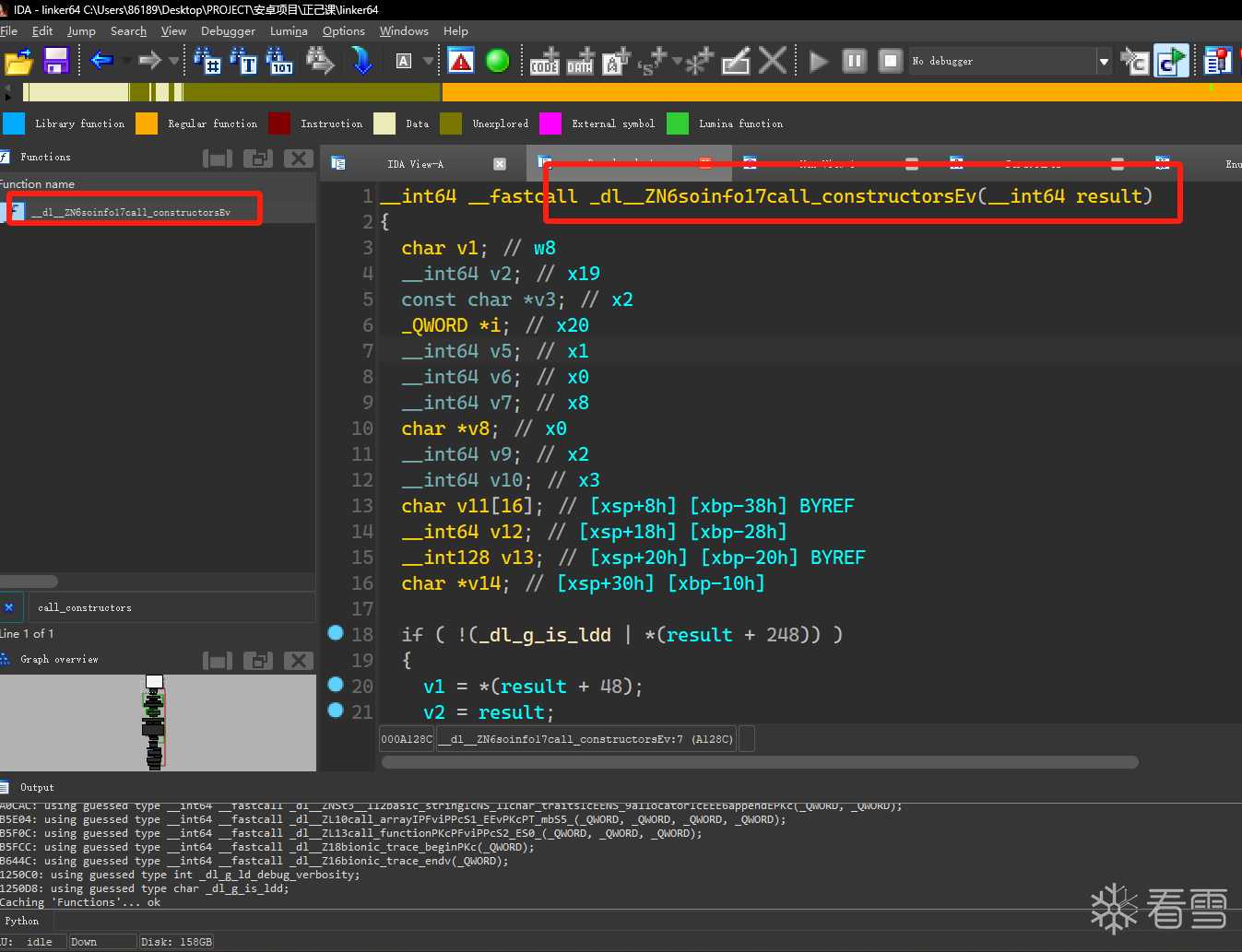The height and width of the screenshot is (952, 1242).
Task: Switch to the IDA View-A tab
Action: pos(415,164)
